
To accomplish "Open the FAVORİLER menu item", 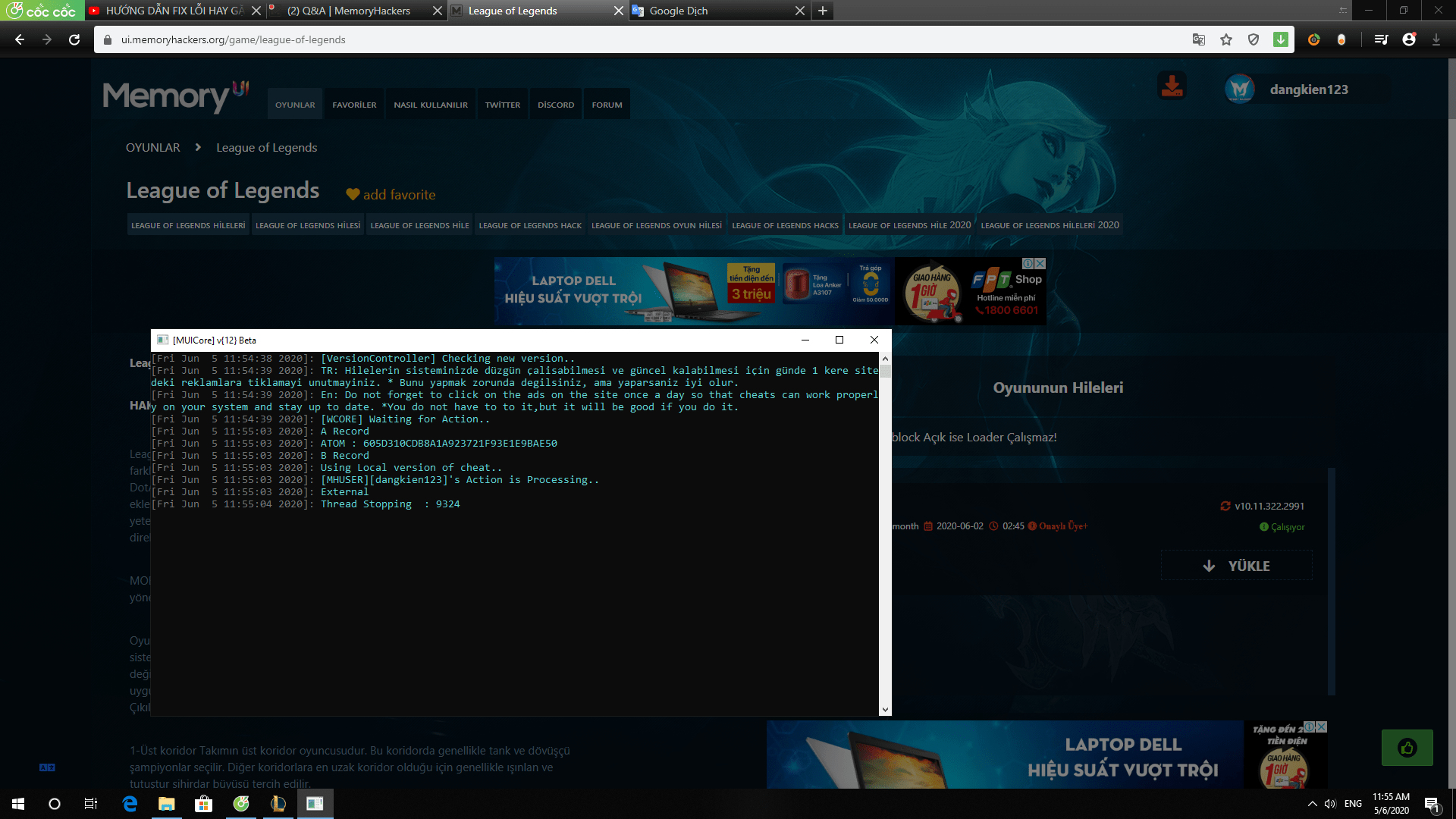I will point(354,105).
